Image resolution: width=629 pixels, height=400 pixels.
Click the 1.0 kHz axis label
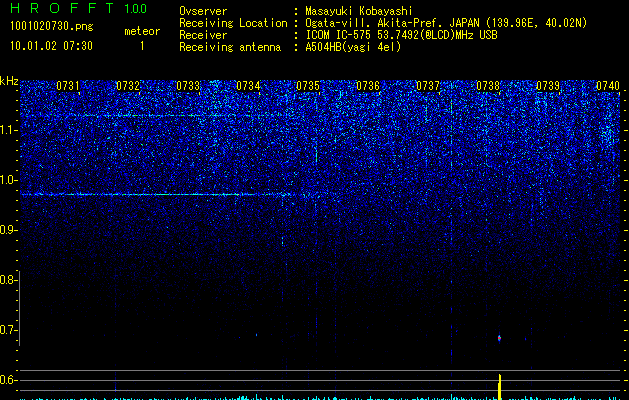tap(9, 180)
